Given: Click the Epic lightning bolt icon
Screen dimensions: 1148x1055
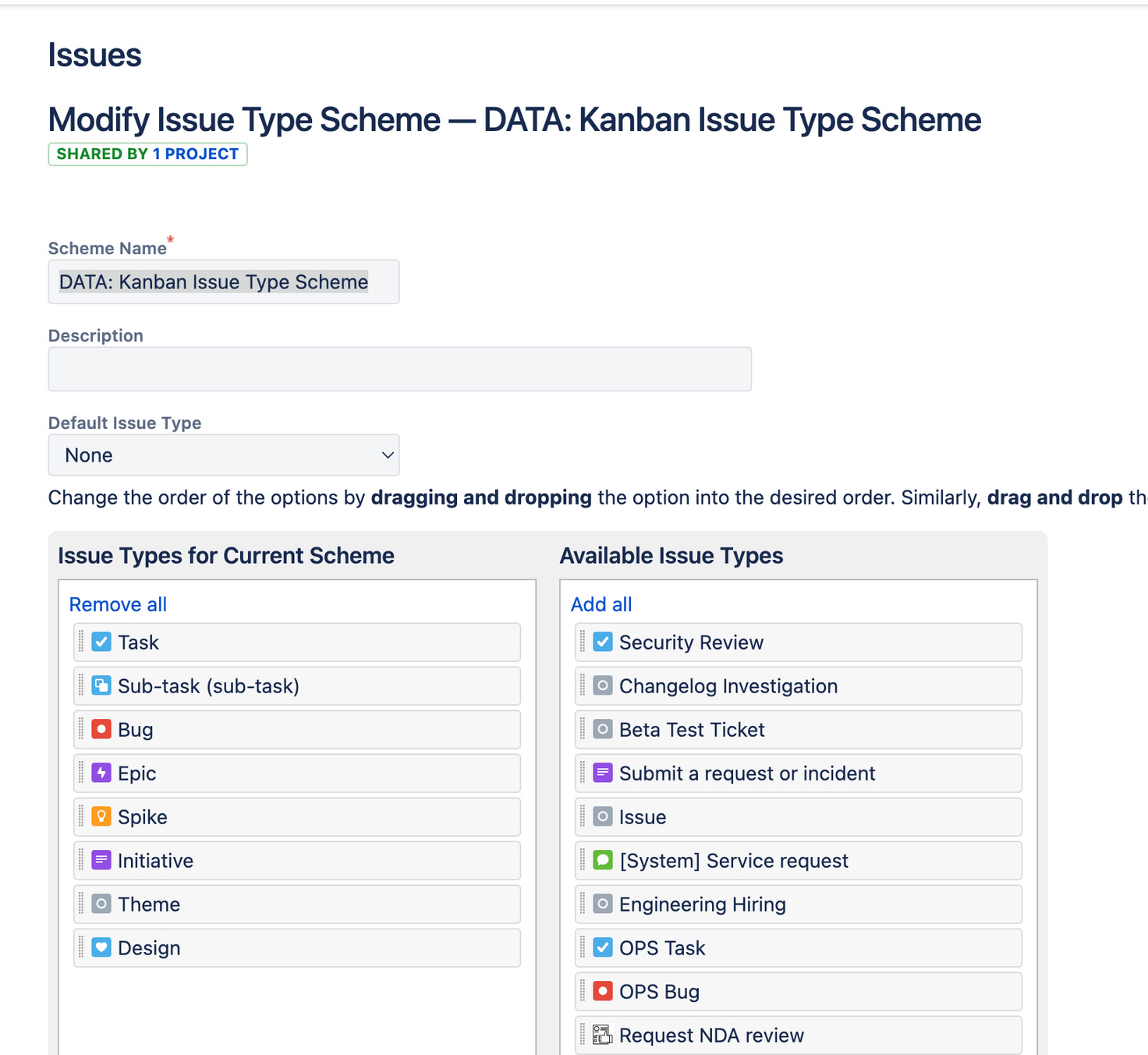Looking at the screenshot, I should tap(101, 773).
